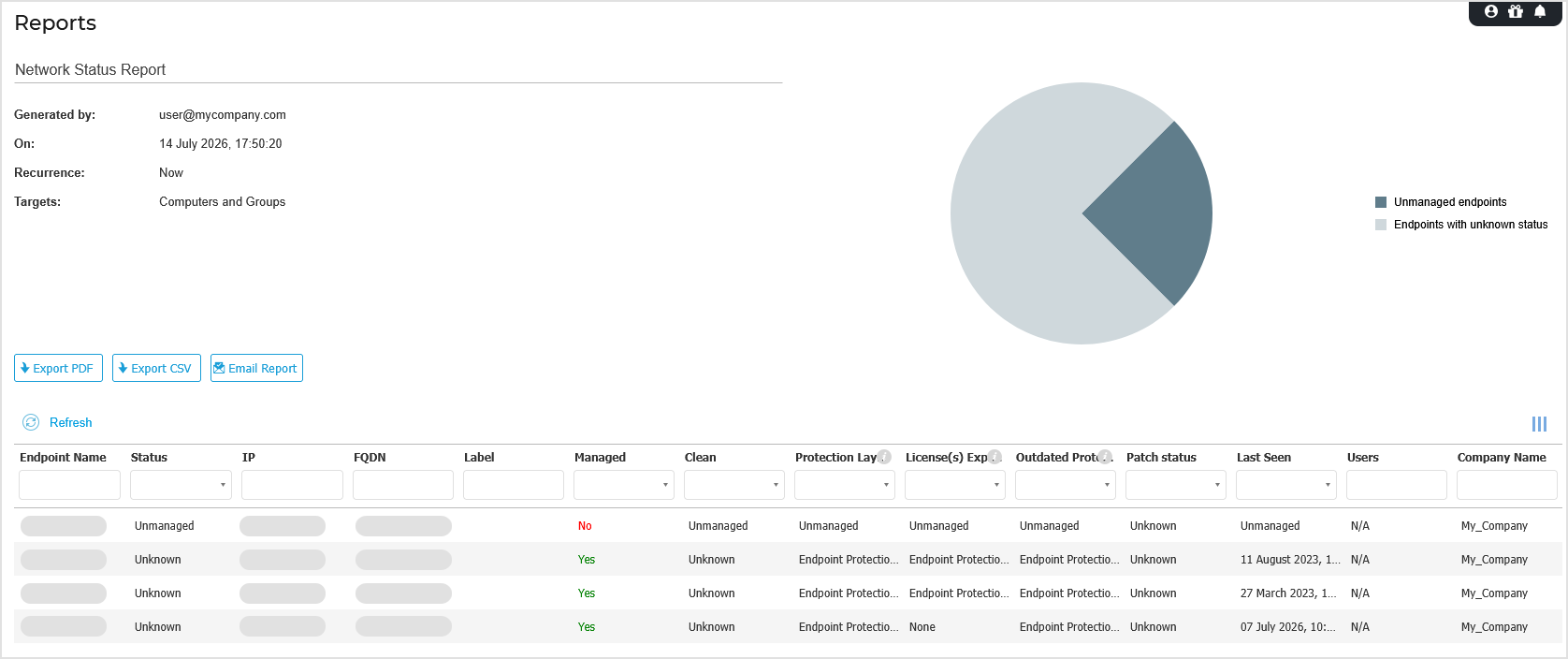The height and width of the screenshot is (659, 1568).
Task: Open the user account icon
Action: (x=1491, y=11)
